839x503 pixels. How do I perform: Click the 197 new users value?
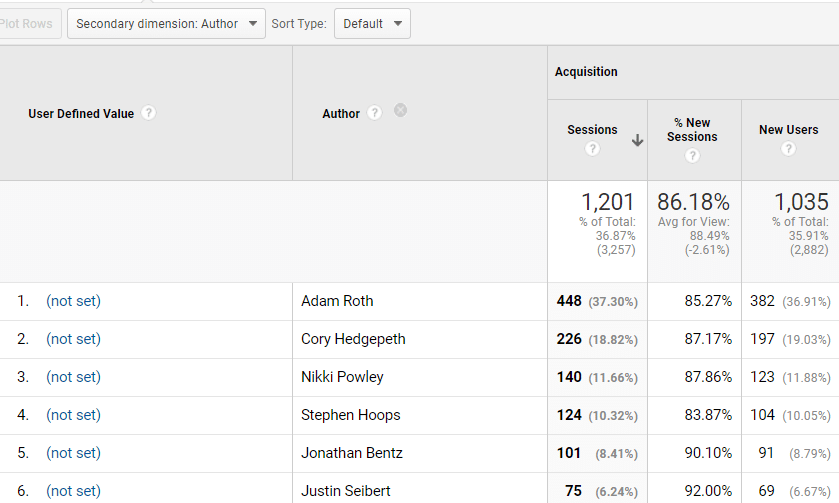(762, 339)
